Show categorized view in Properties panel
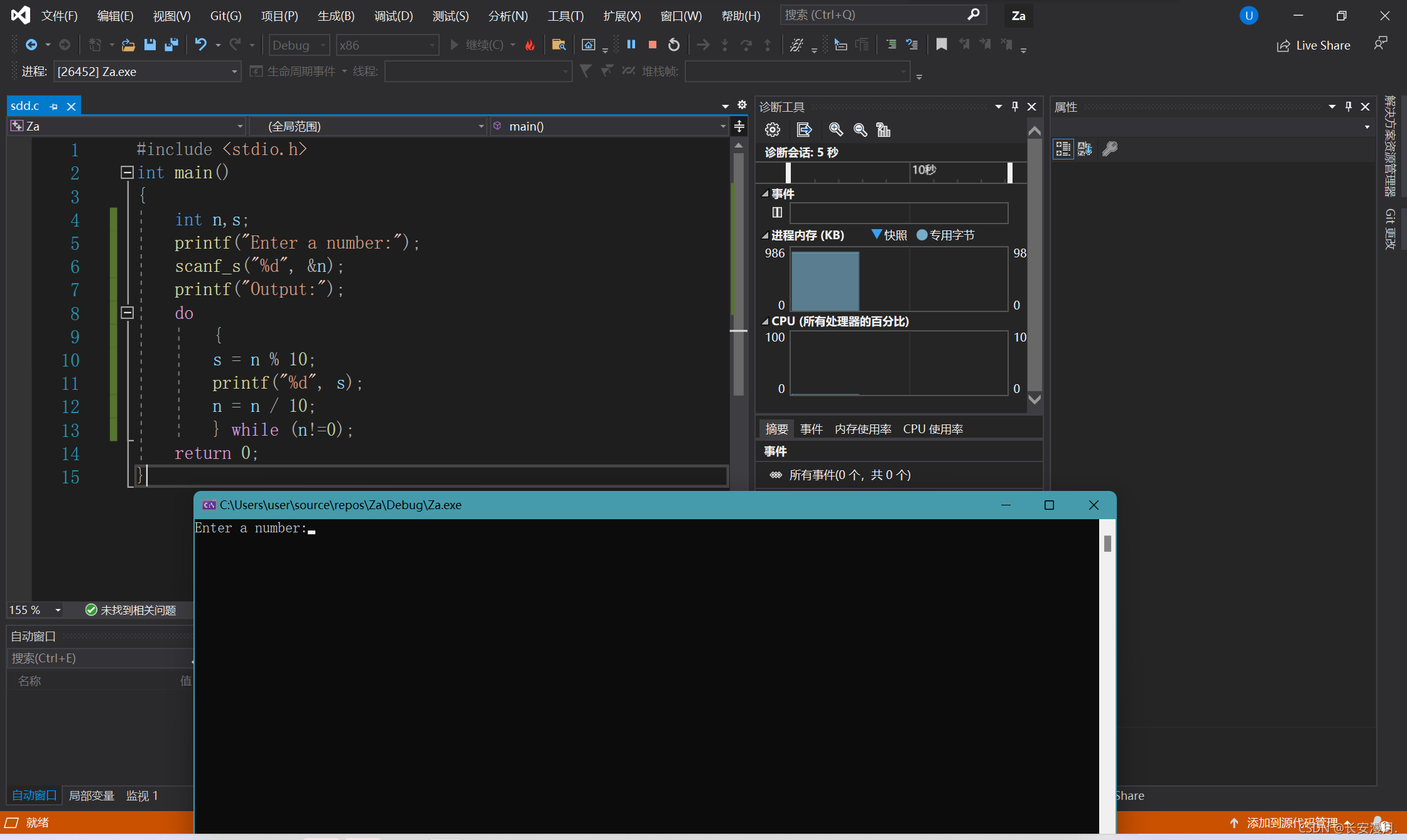This screenshot has height=840, width=1407. tap(1063, 149)
